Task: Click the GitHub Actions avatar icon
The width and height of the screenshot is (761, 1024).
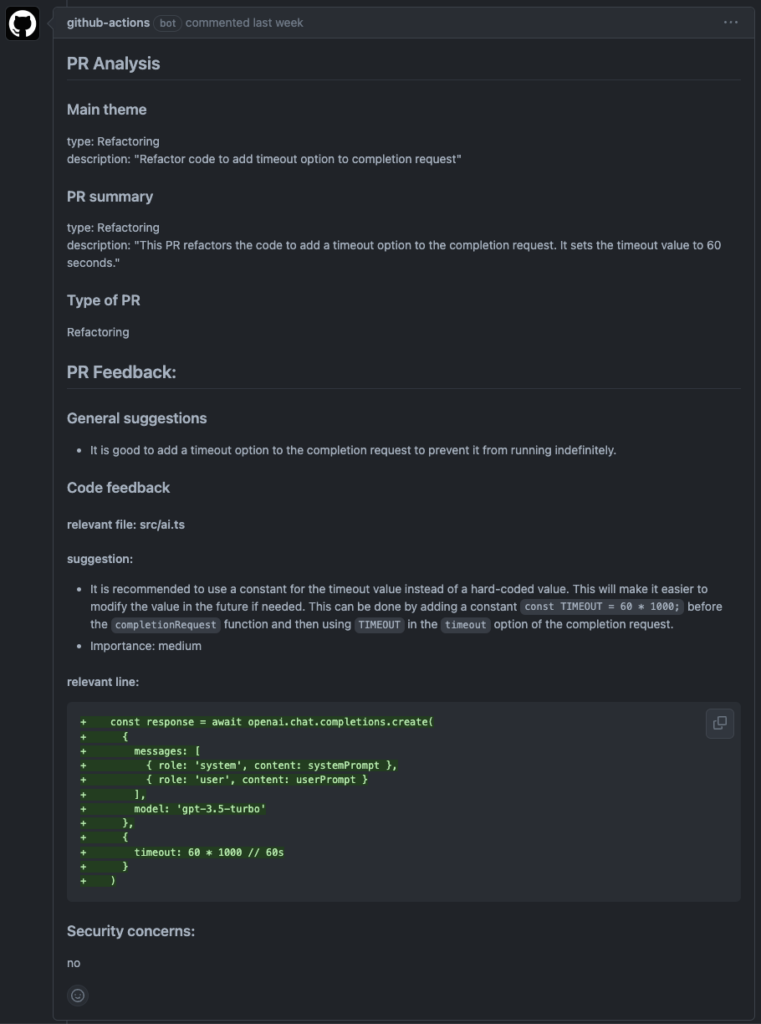Action: click(23, 24)
